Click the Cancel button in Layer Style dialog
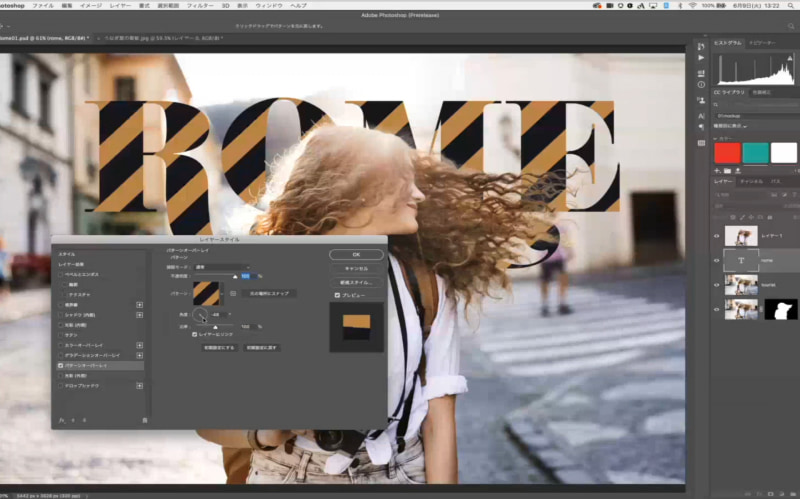The width and height of the screenshot is (800, 499). coord(356,268)
